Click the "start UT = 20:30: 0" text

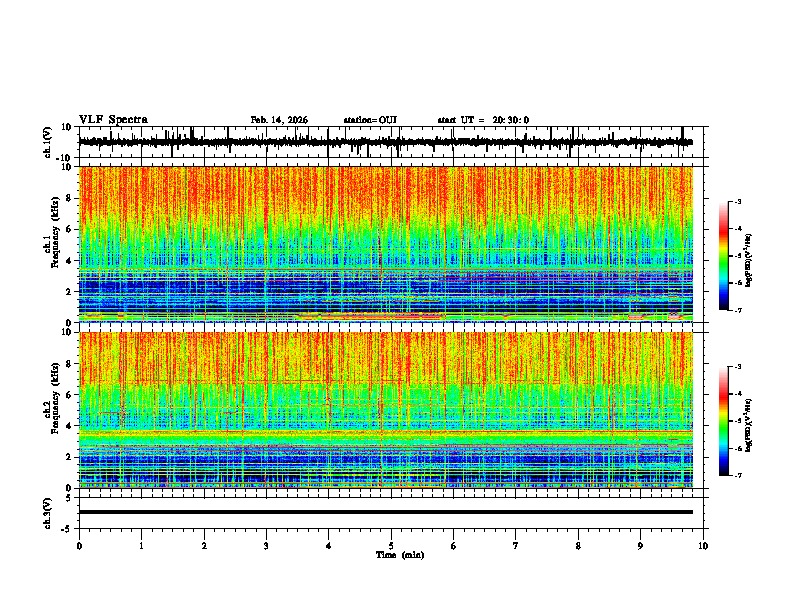pyautogui.click(x=483, y=120)
